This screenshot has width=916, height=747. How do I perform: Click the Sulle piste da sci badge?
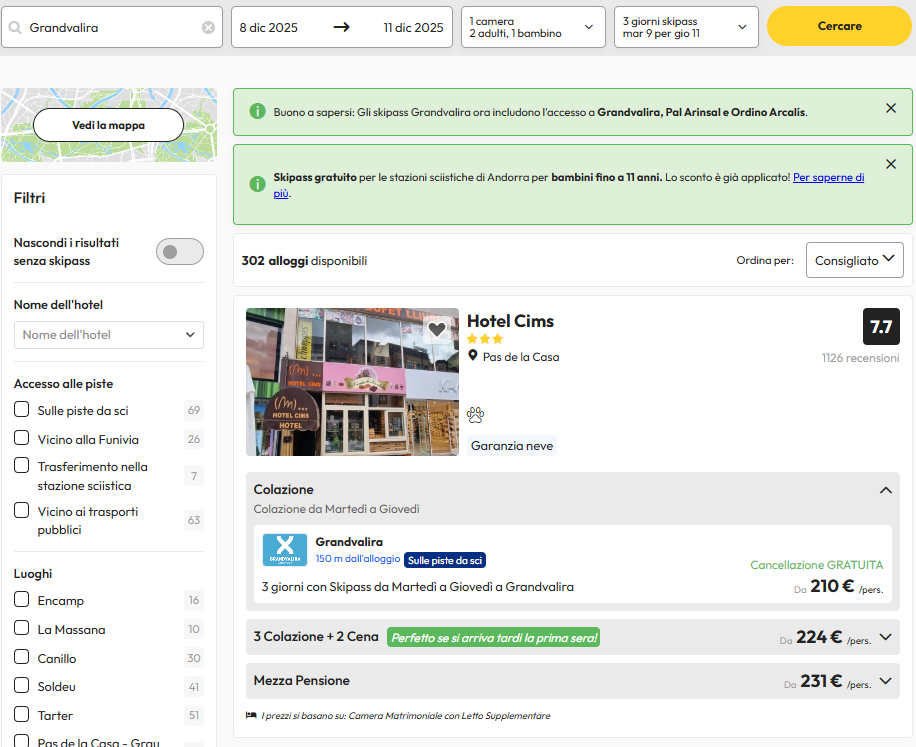click(x=445, y=560)
